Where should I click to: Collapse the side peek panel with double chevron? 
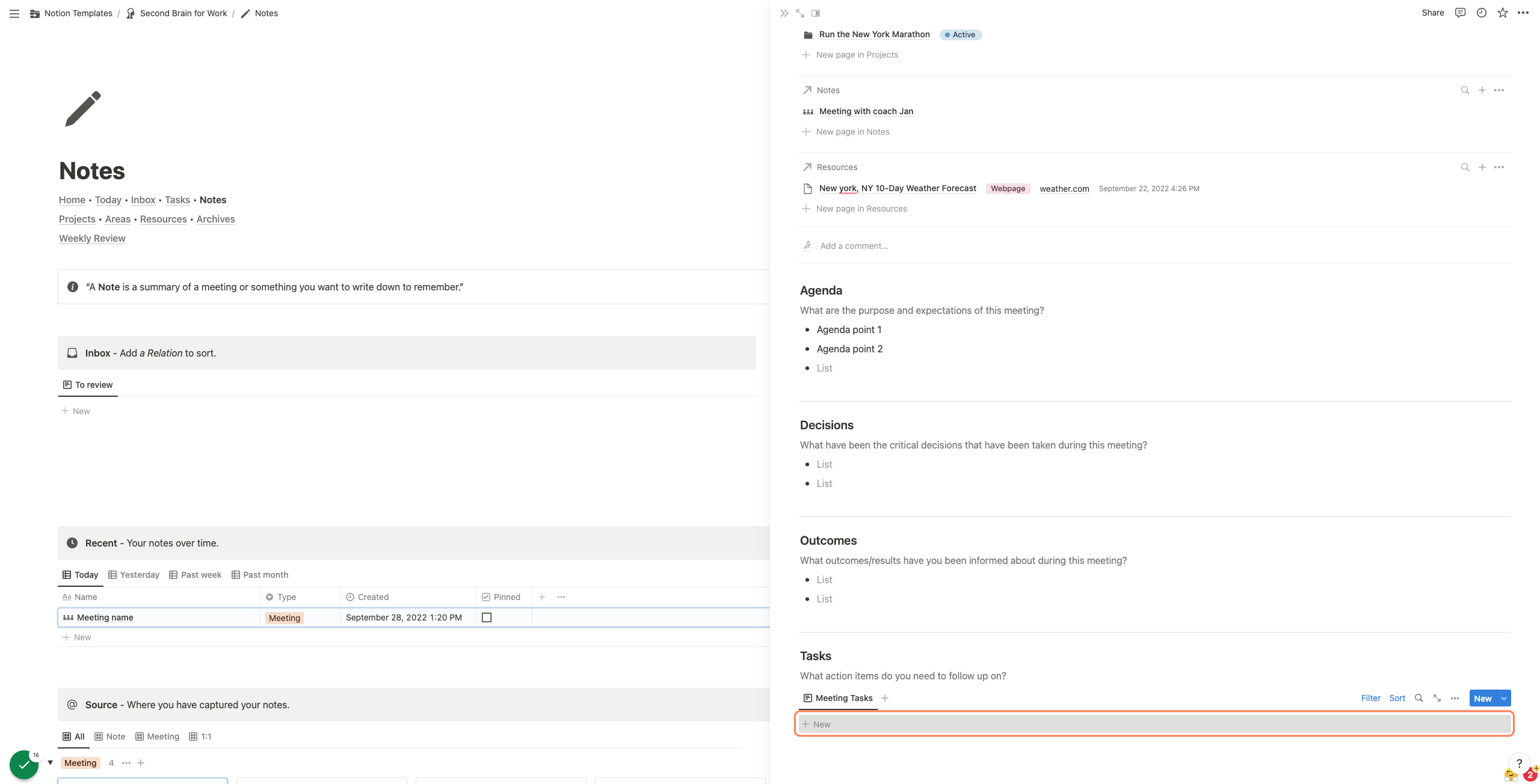click(x=784, y=13)
